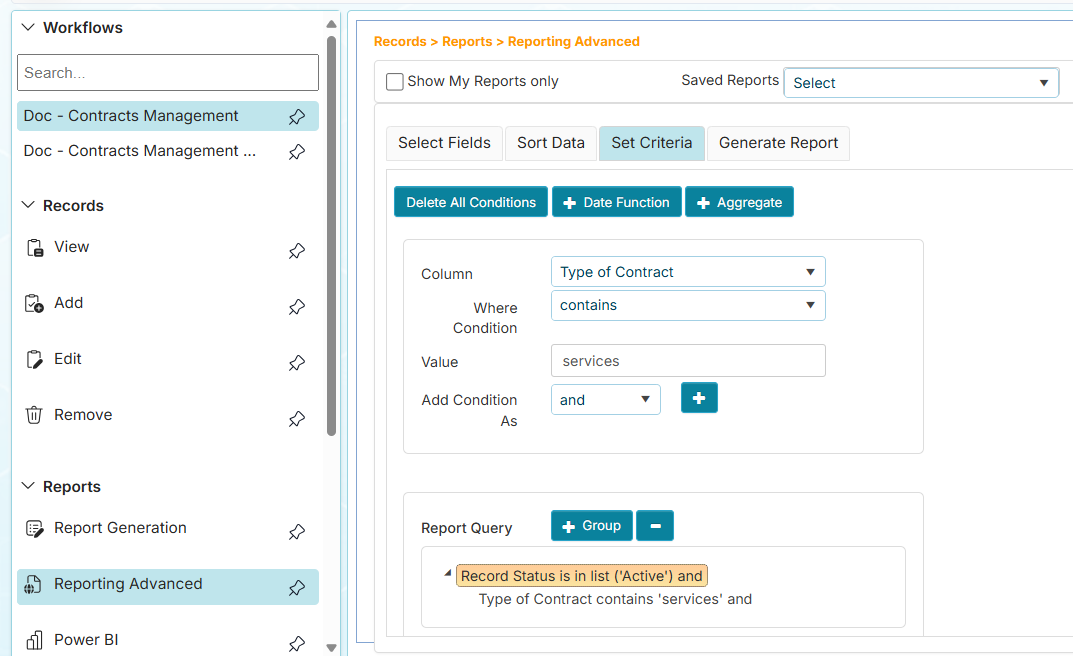Click the Delete All Conditions button
The width and height of the screenshot is (1073, 656).
(470, 201)
